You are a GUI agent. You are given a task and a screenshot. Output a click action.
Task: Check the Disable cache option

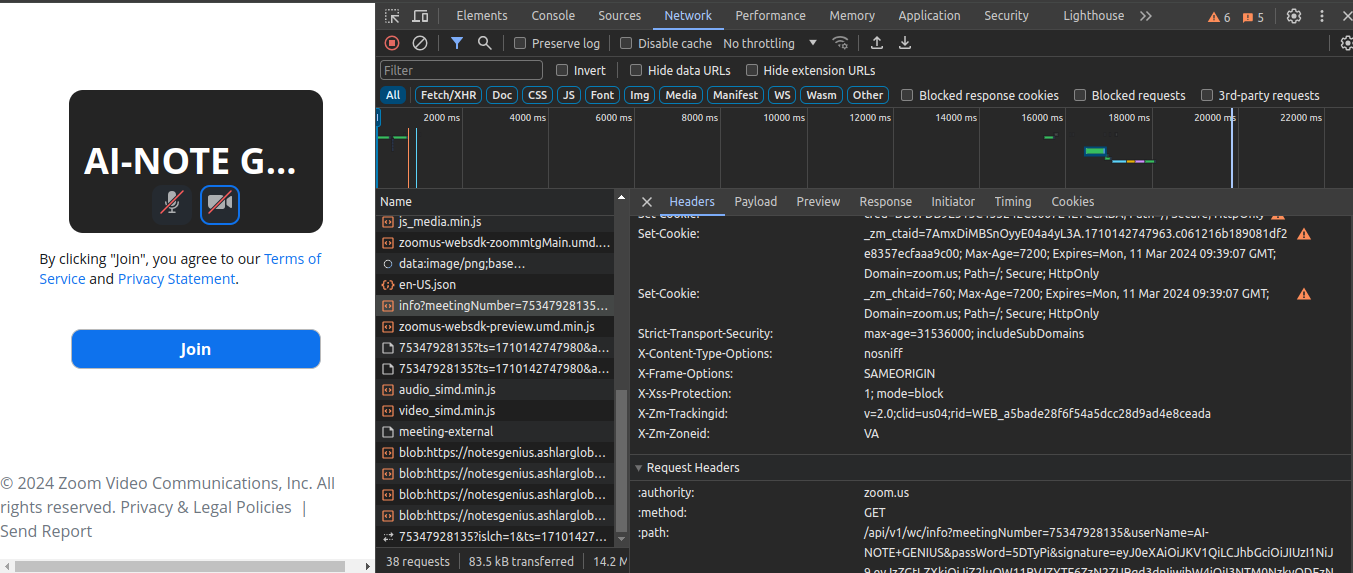click(626, 44)
